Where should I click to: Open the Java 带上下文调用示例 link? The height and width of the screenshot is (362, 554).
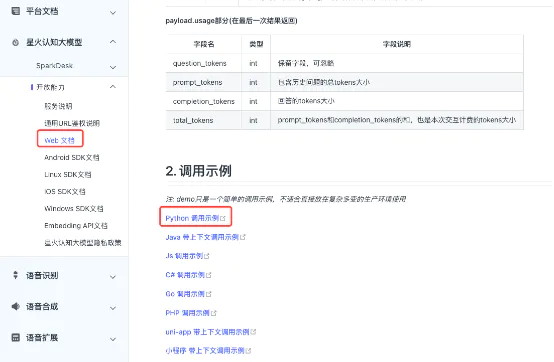202,237
